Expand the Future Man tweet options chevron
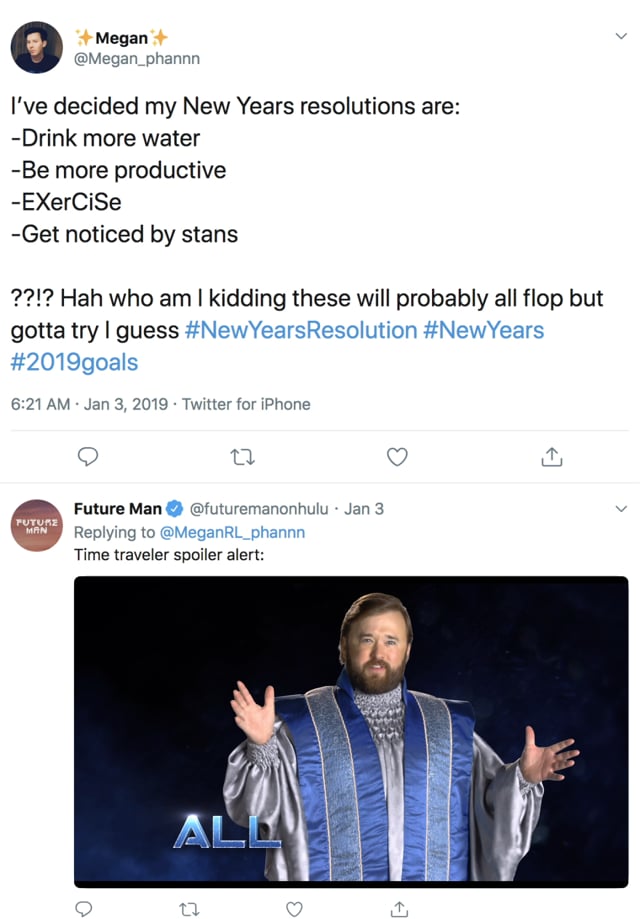The image size is (640, 919). [620, 509]
